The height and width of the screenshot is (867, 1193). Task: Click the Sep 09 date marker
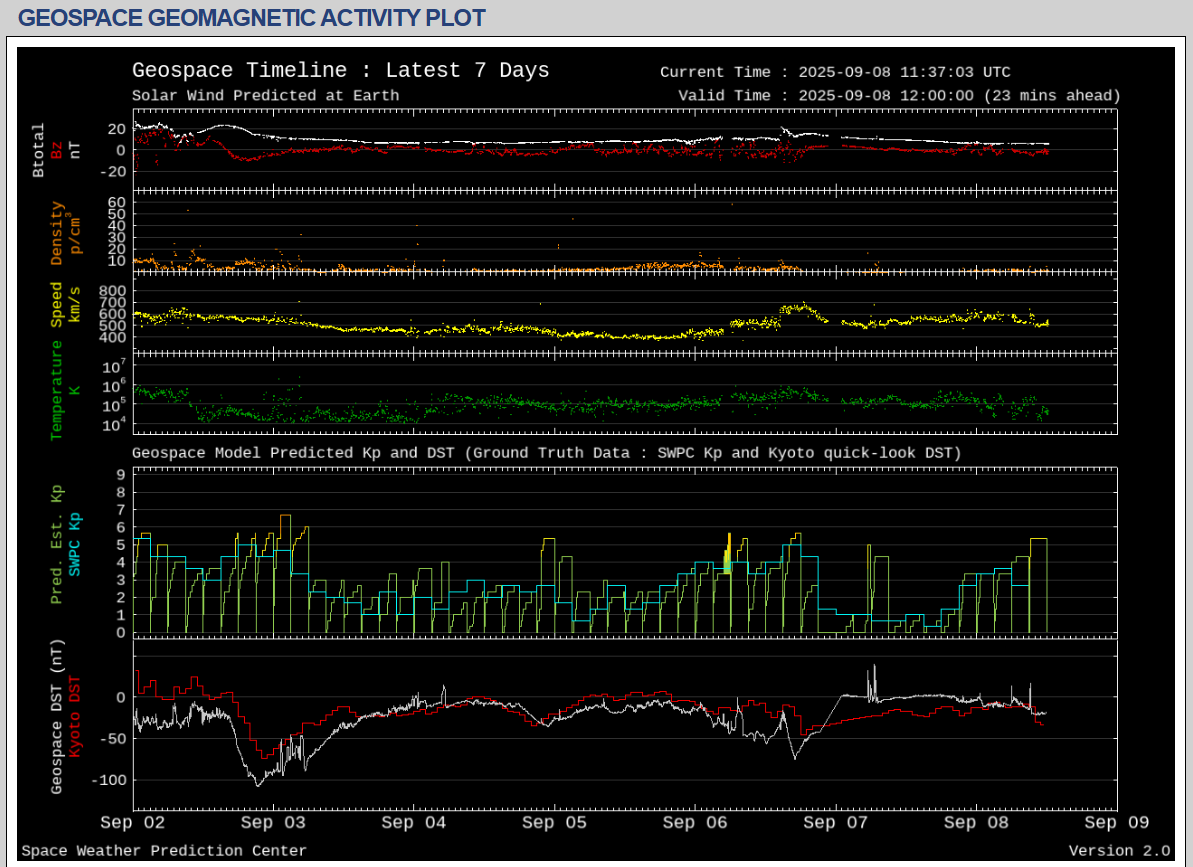pyautogui.click(x=1116, y=823)
